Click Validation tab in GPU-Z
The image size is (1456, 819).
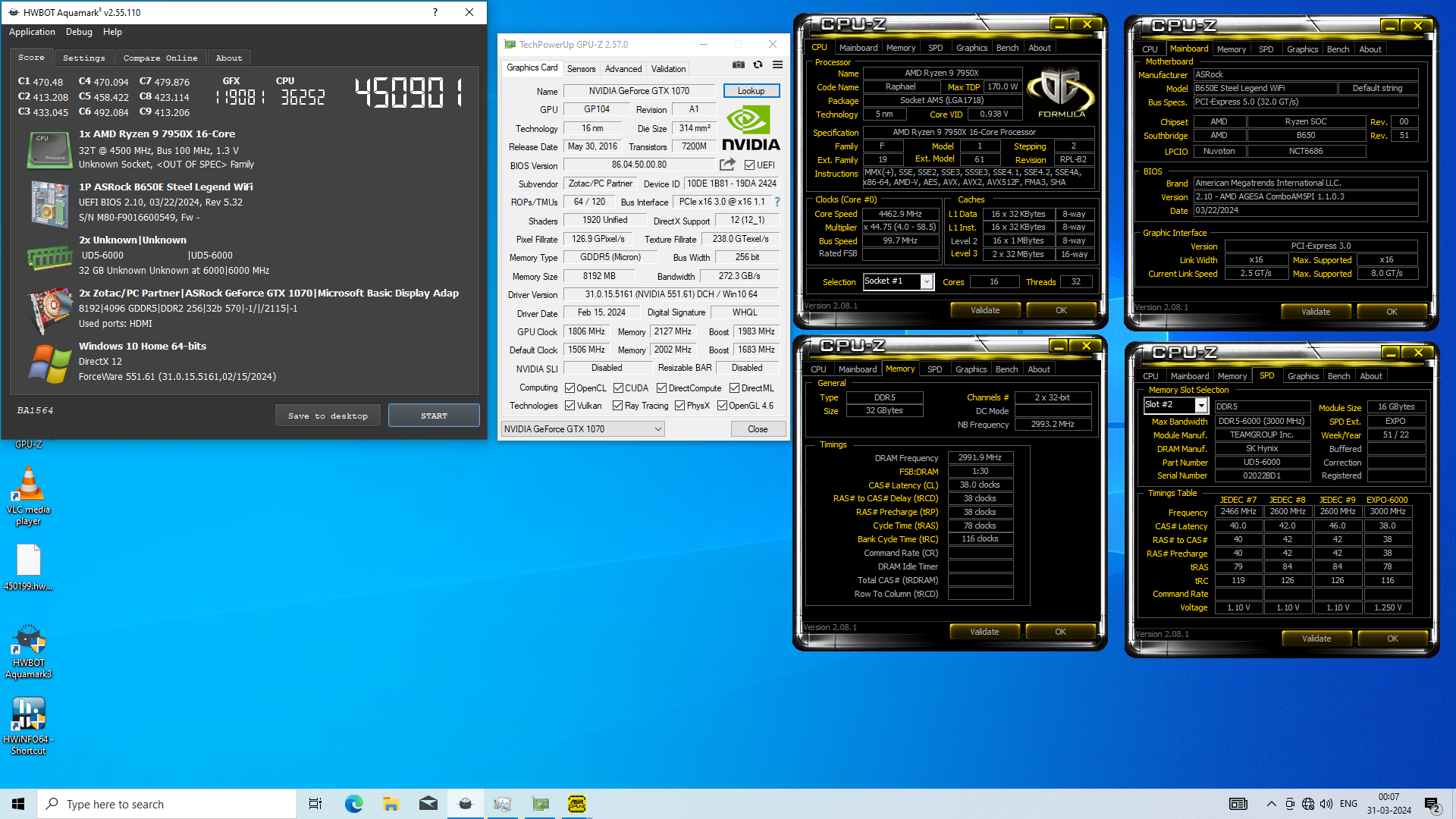pyautogui.click(x=668, y=69)
